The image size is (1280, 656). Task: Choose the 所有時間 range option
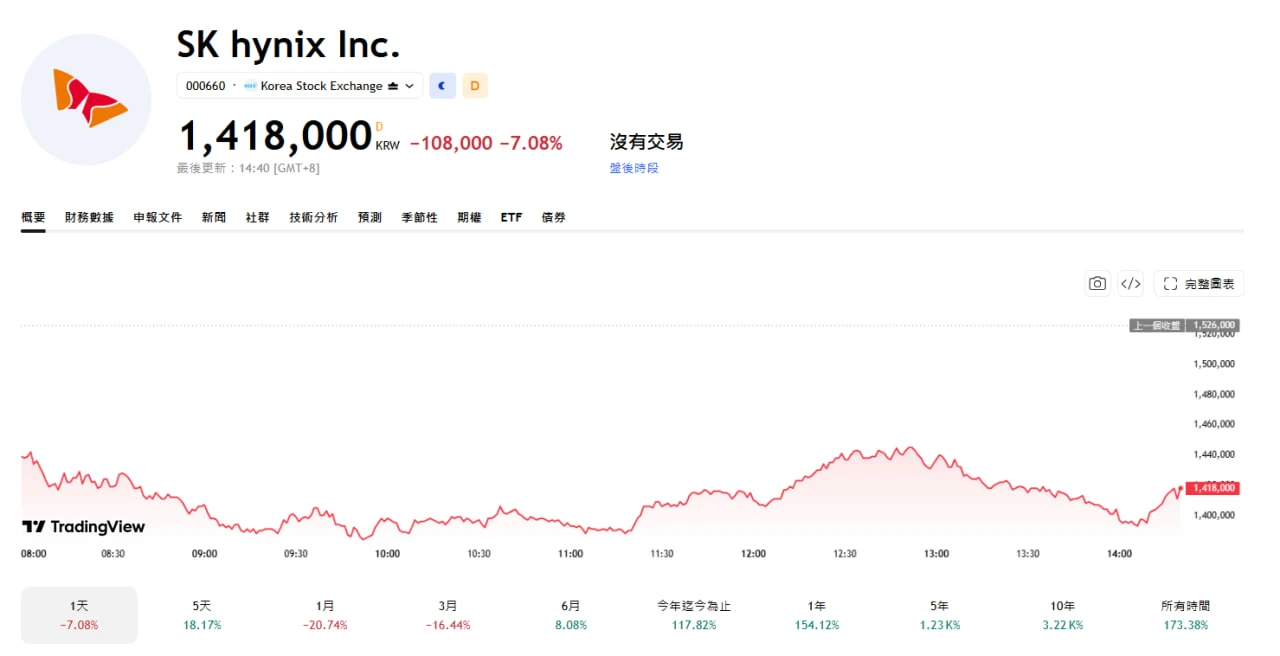pos(1185,615)
